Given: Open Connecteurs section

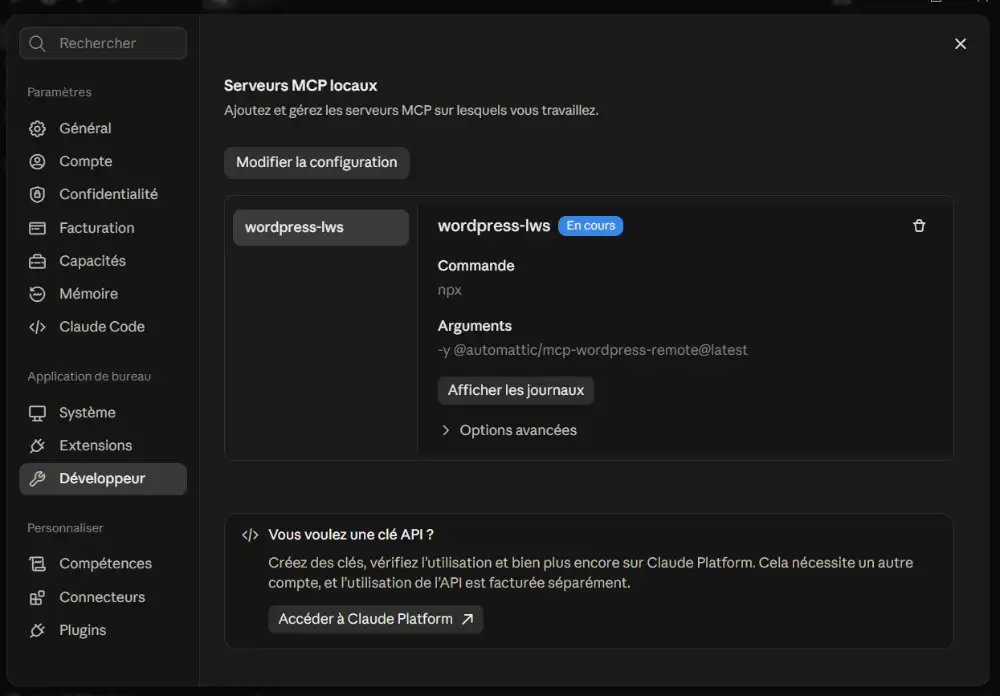Looking at the screenshot, I should click(x=103, y=597).
